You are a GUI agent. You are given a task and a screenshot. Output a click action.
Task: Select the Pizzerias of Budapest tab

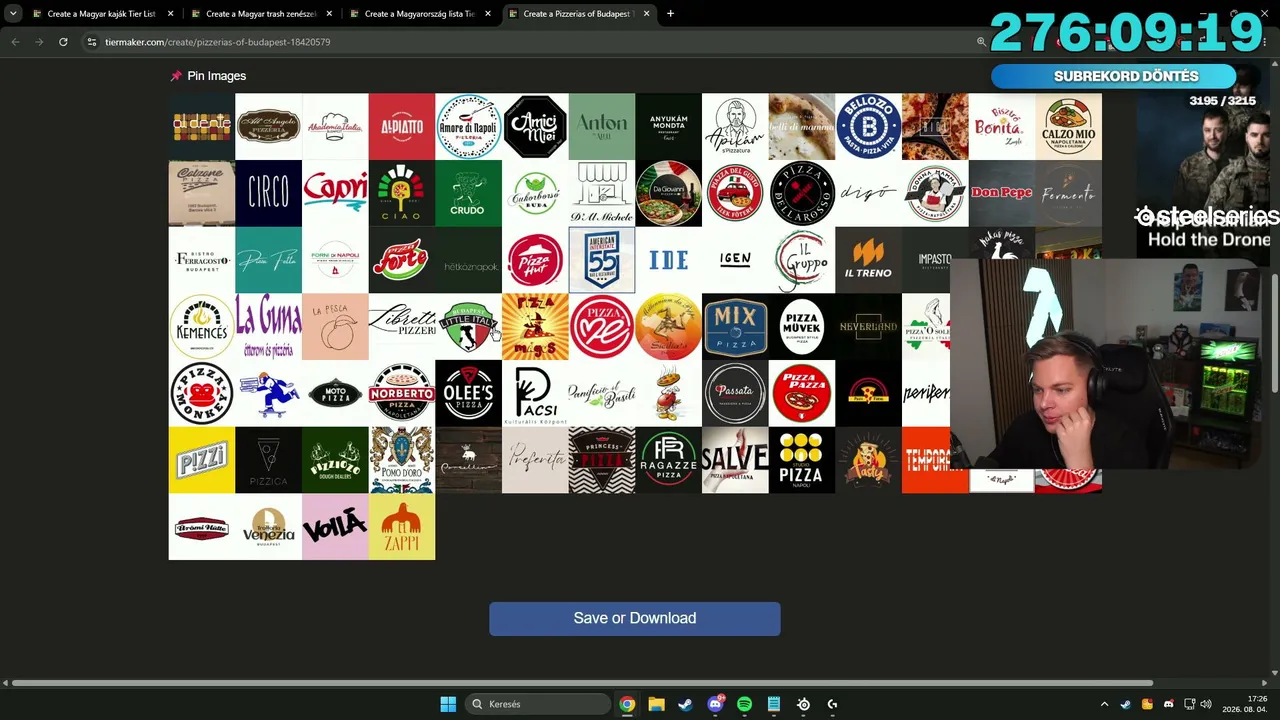click(x=578, y=14)
